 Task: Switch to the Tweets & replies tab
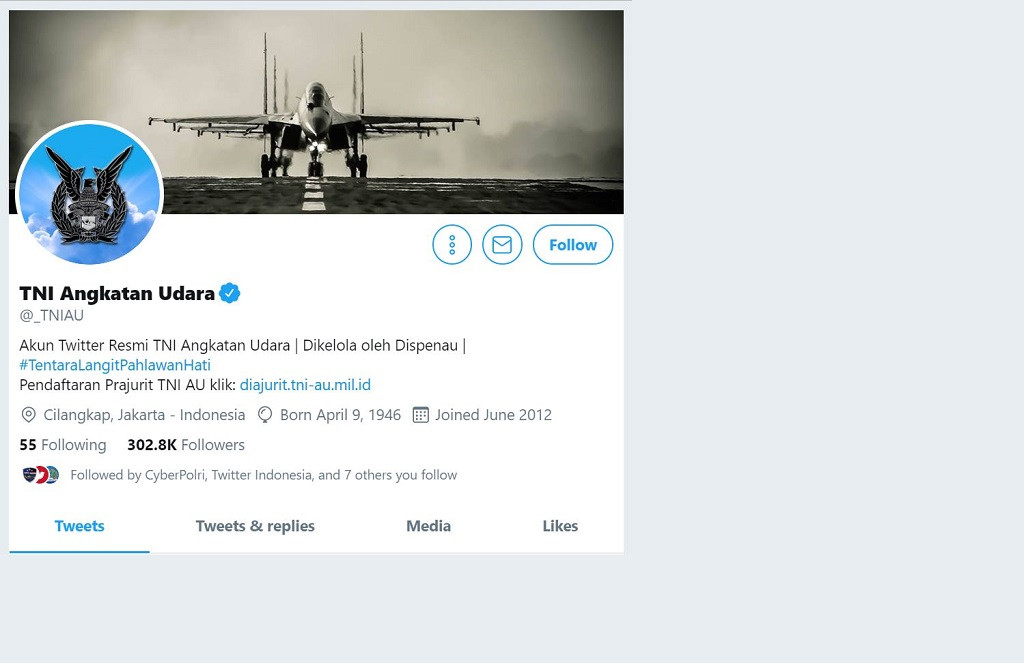pyautogui.click(x=255, y=526)
